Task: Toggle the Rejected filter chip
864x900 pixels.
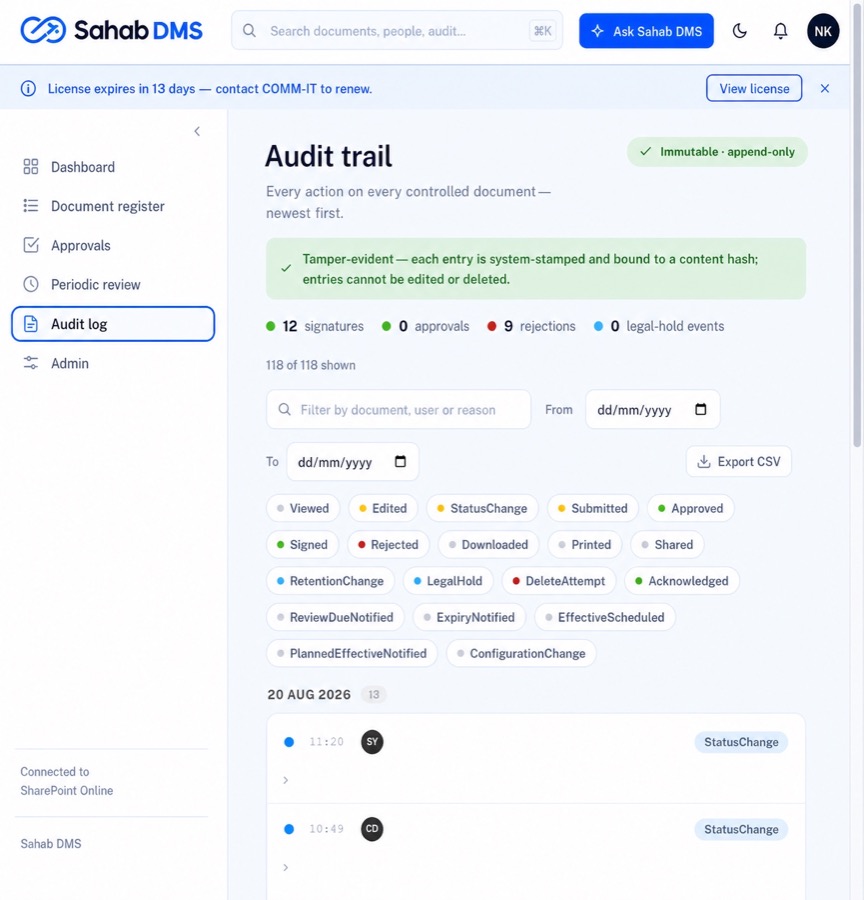Action: point(388,544)
